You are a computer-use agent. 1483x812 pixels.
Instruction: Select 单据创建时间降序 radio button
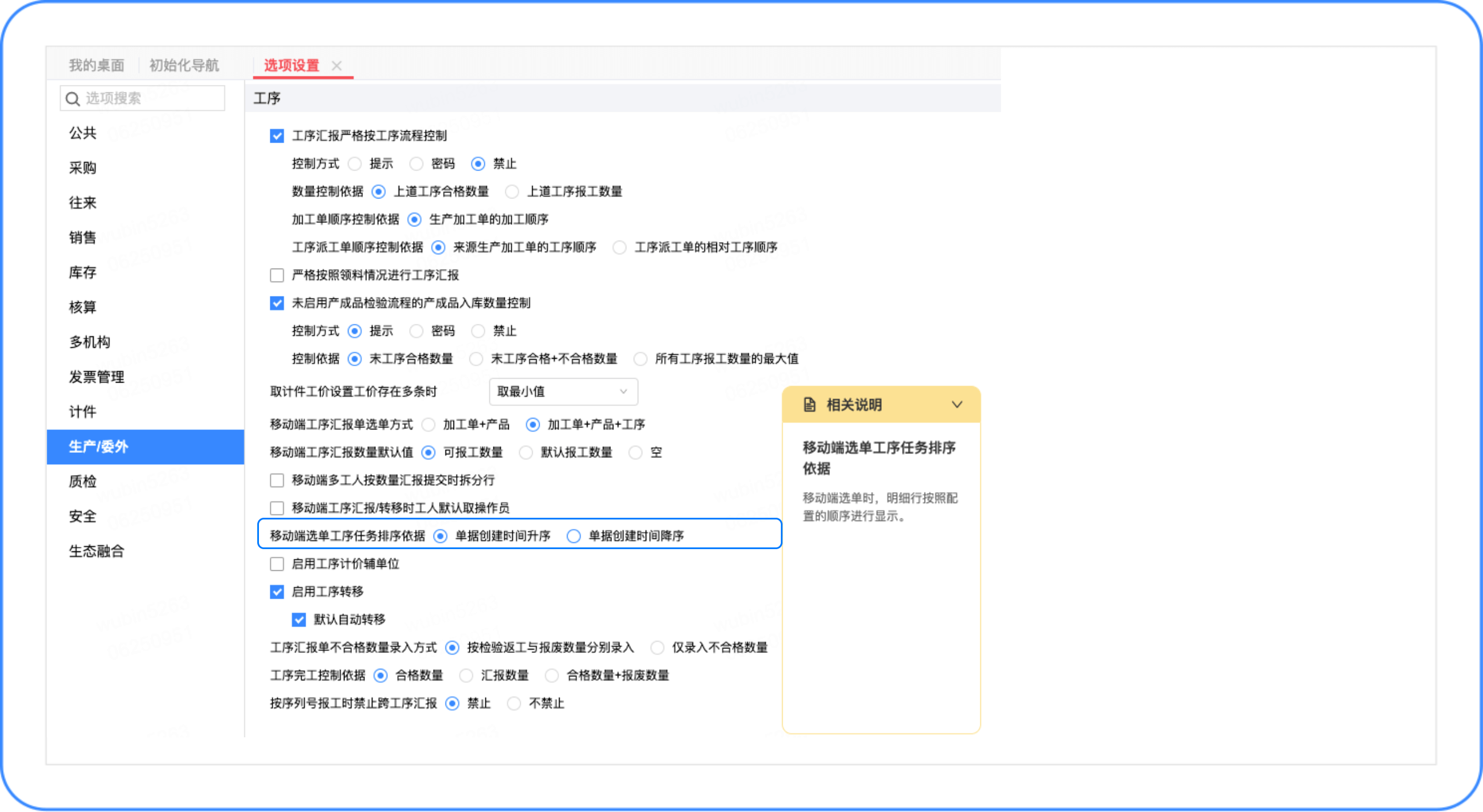click(573, 537)
